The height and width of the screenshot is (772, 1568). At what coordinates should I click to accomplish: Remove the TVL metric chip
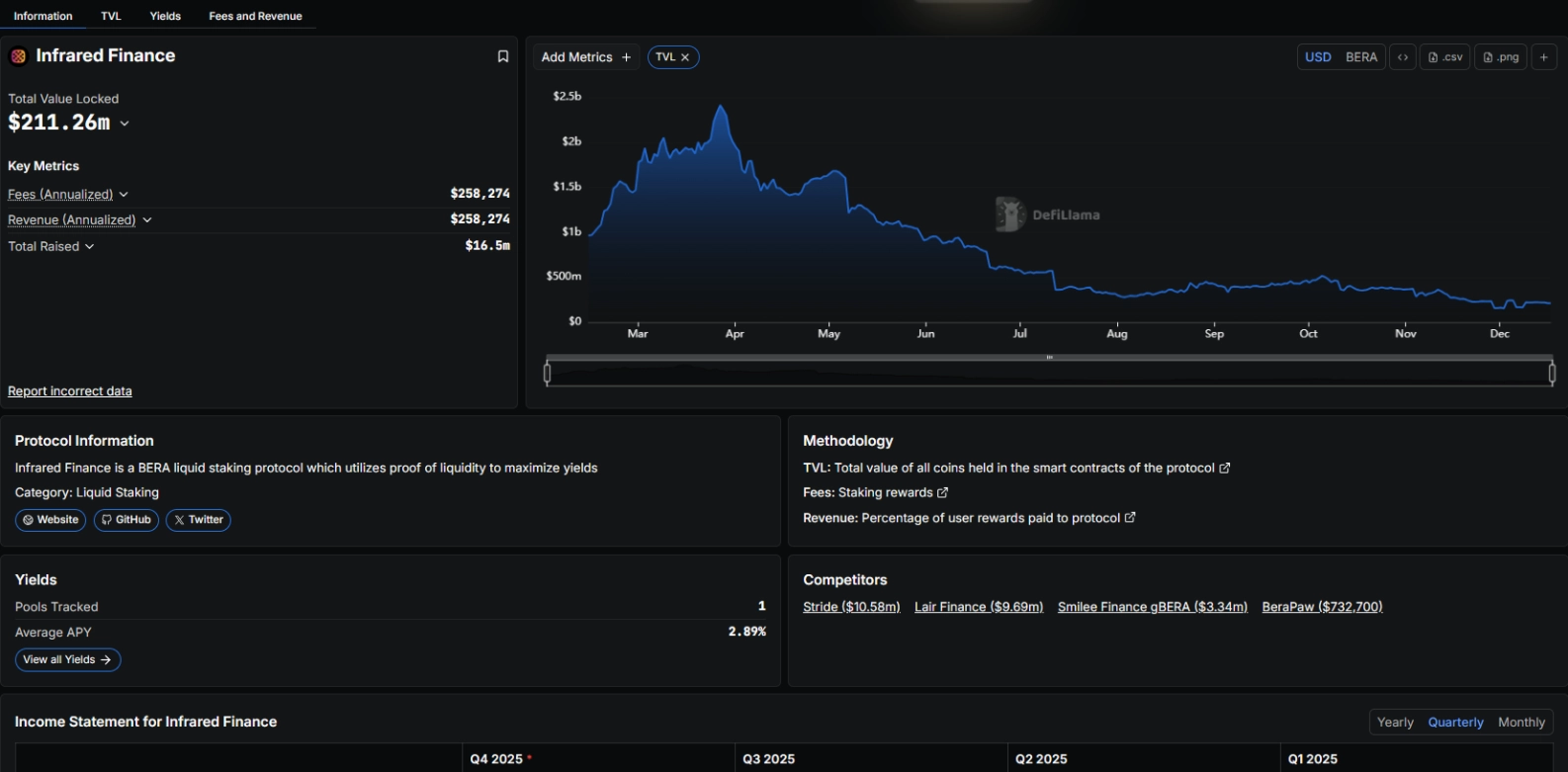tap(685, 57)
